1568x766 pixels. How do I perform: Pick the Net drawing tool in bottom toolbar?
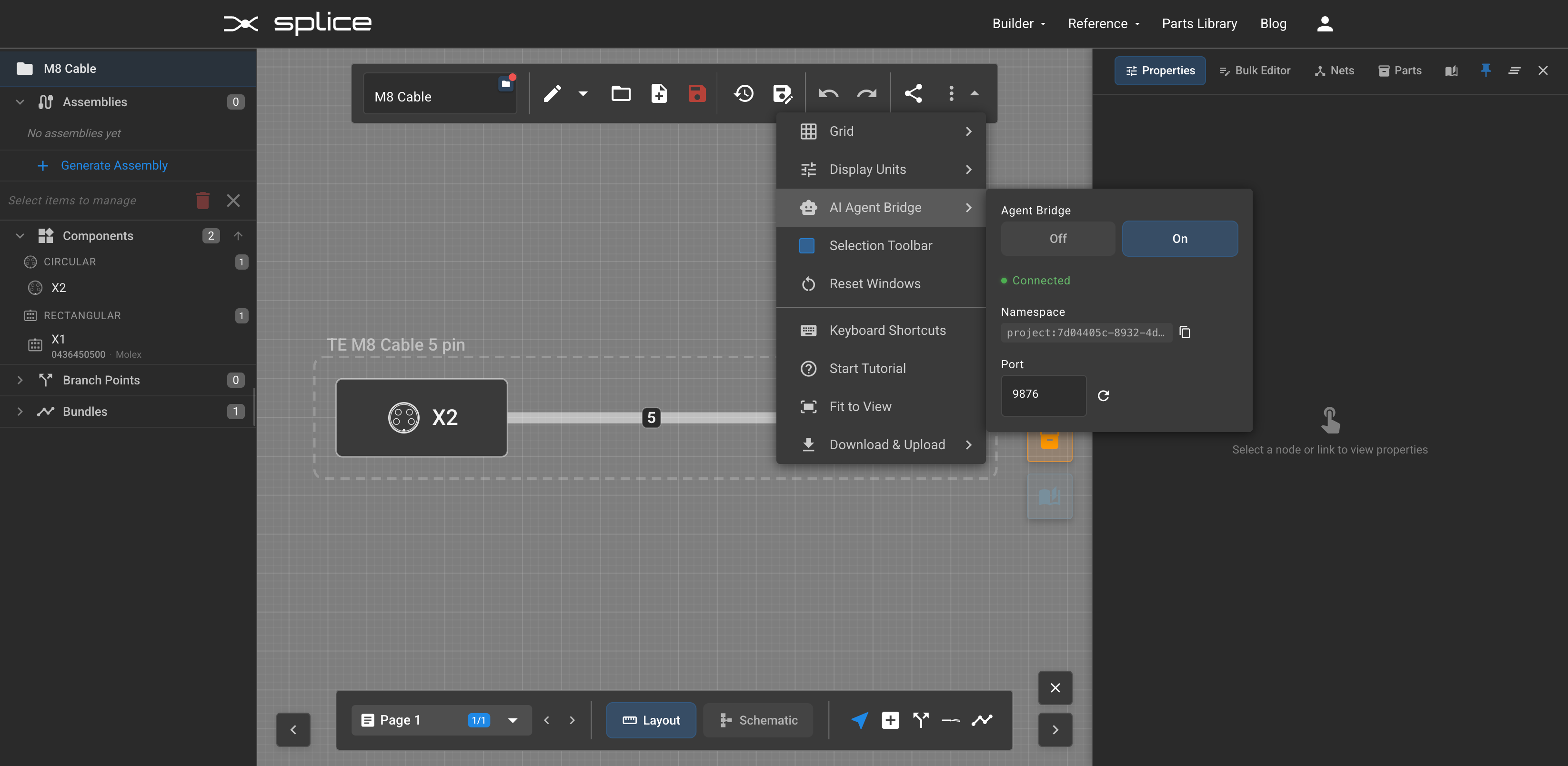pyautogui.click(x=982, y=720)
